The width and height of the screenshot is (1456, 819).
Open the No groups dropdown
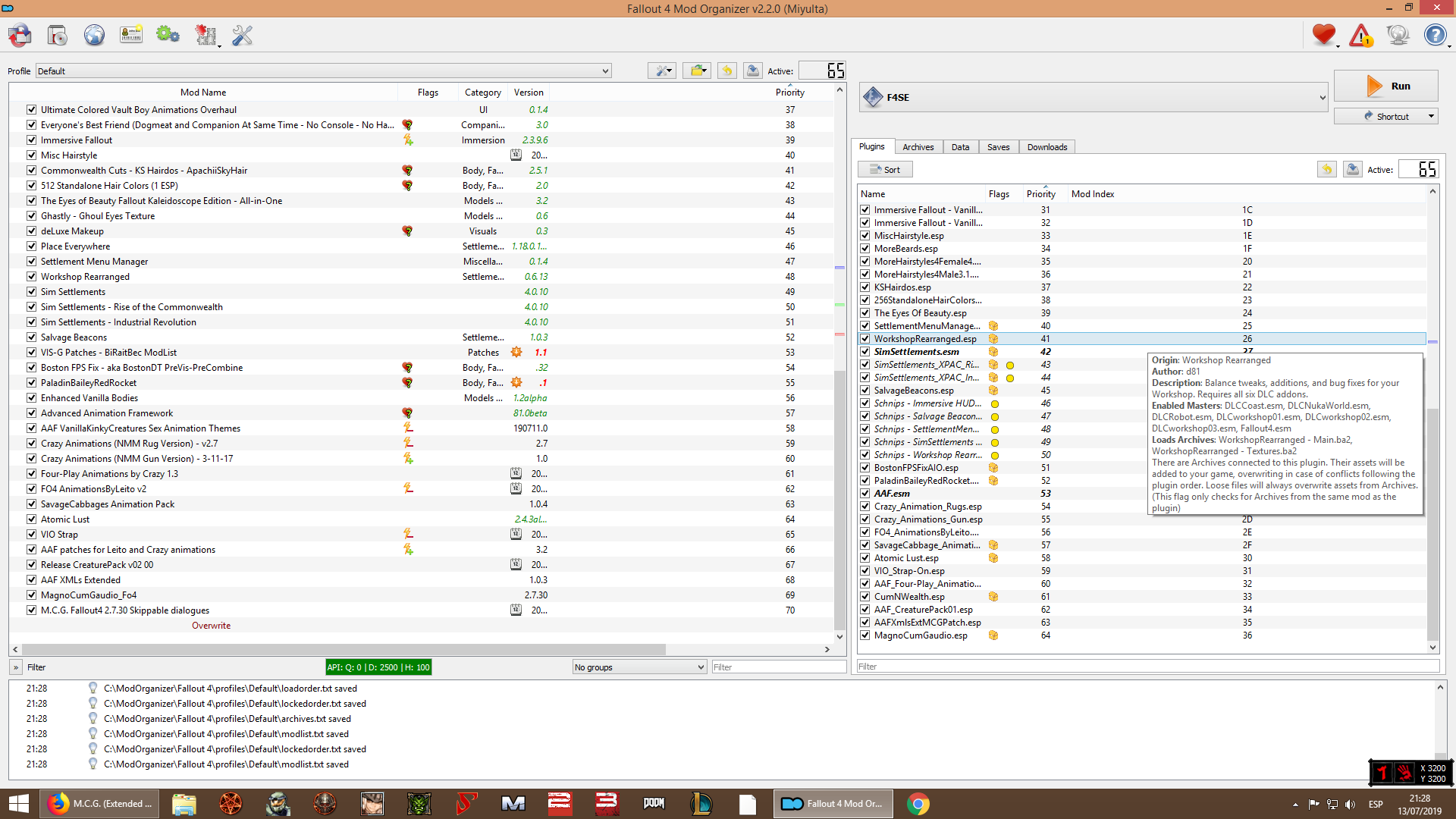tap(639, 667)
